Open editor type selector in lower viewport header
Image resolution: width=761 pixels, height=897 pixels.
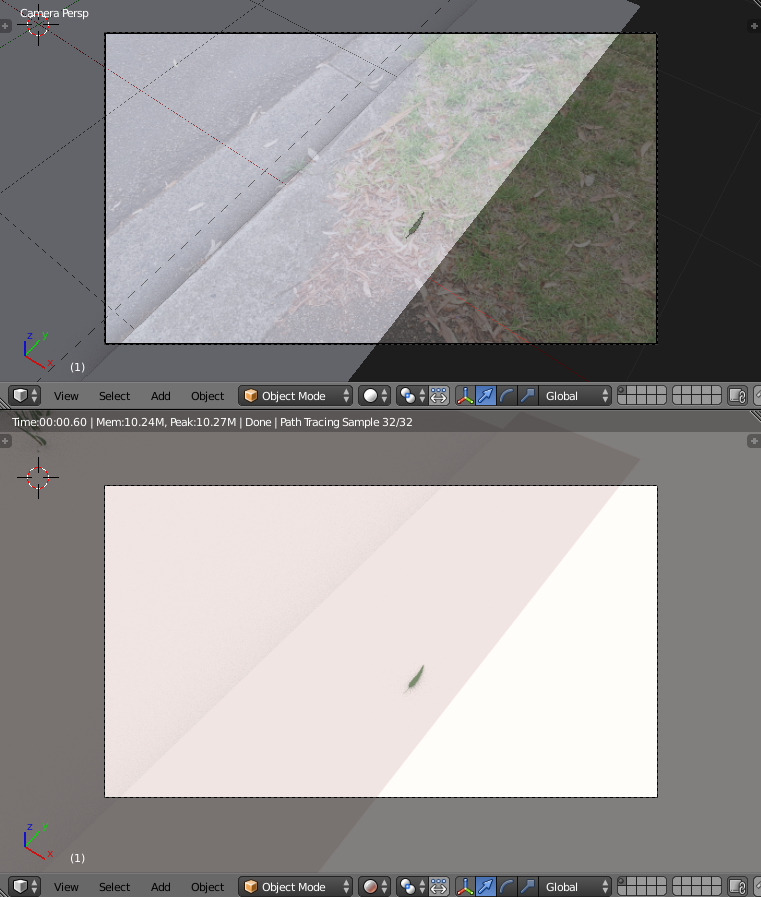(x=25, y=887)
